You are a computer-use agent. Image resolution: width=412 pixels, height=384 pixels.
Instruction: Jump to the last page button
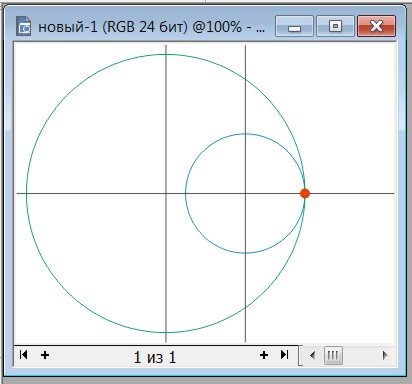click(x=285, y=354)
